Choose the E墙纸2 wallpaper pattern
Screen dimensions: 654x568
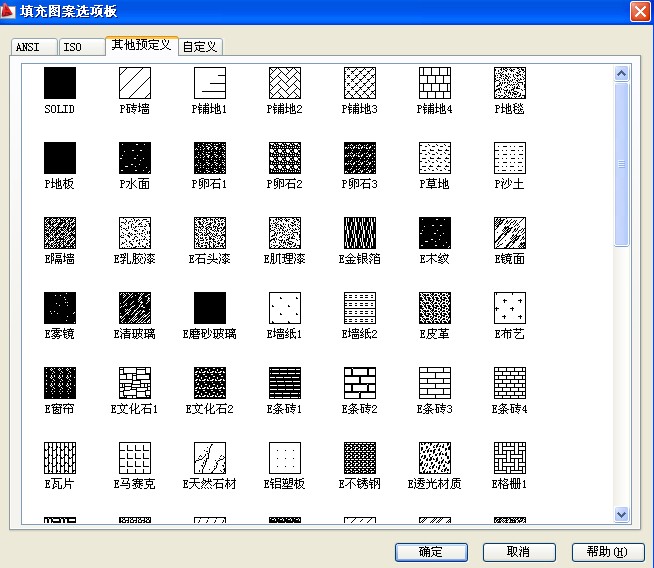360,308
